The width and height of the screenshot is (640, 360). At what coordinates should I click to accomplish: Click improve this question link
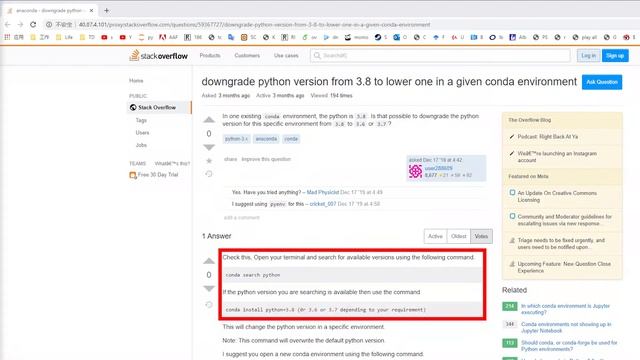click(266, 159)
